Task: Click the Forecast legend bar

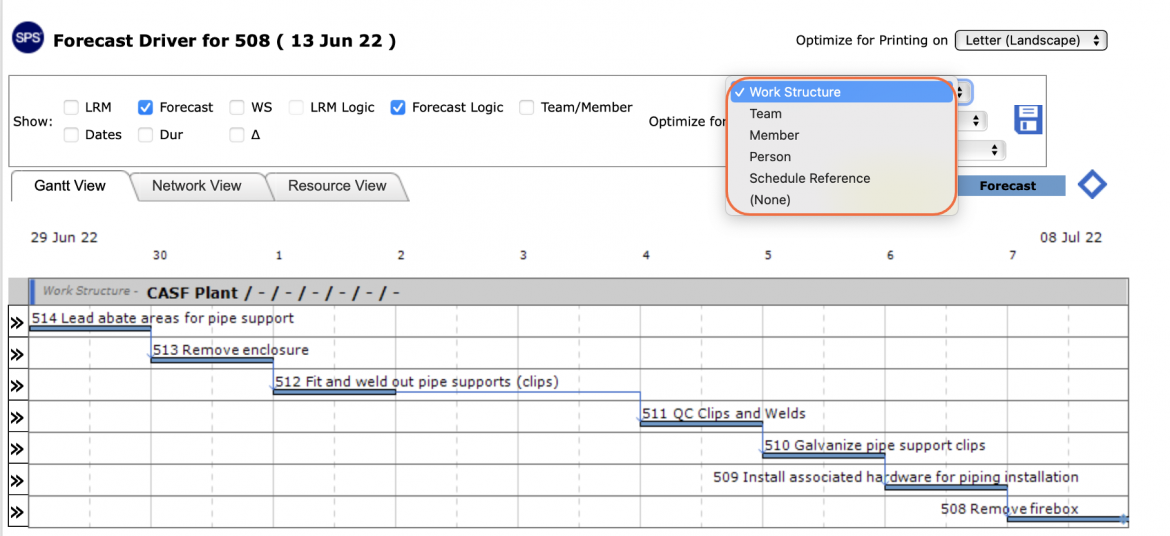Action: 1010,186
